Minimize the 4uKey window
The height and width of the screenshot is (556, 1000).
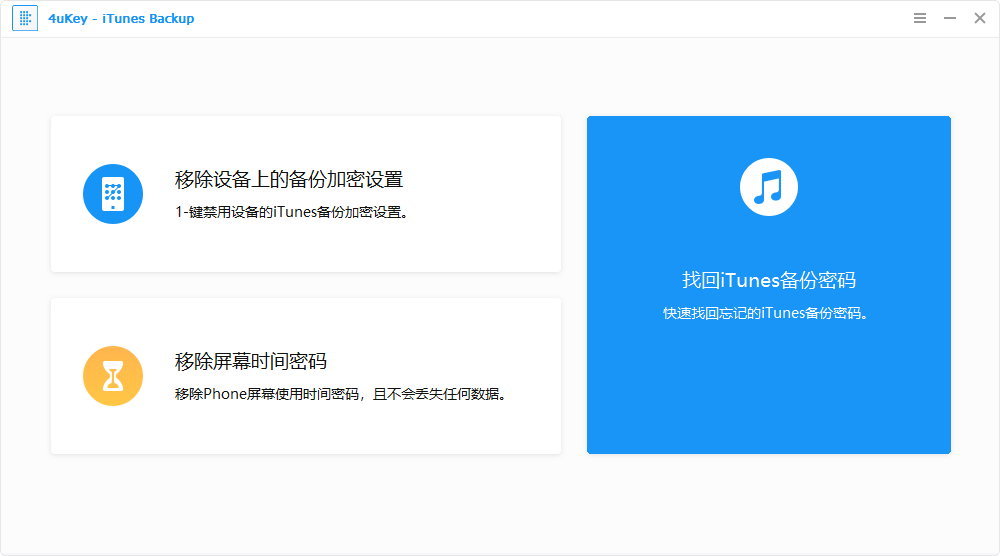(x=950, y=18)
